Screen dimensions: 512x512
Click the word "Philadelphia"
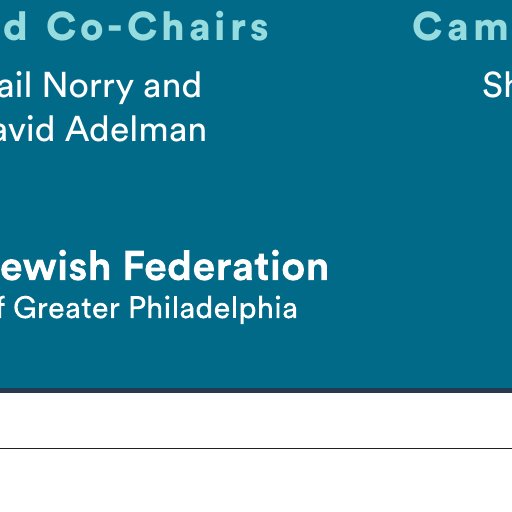click(x=213, y=309)
